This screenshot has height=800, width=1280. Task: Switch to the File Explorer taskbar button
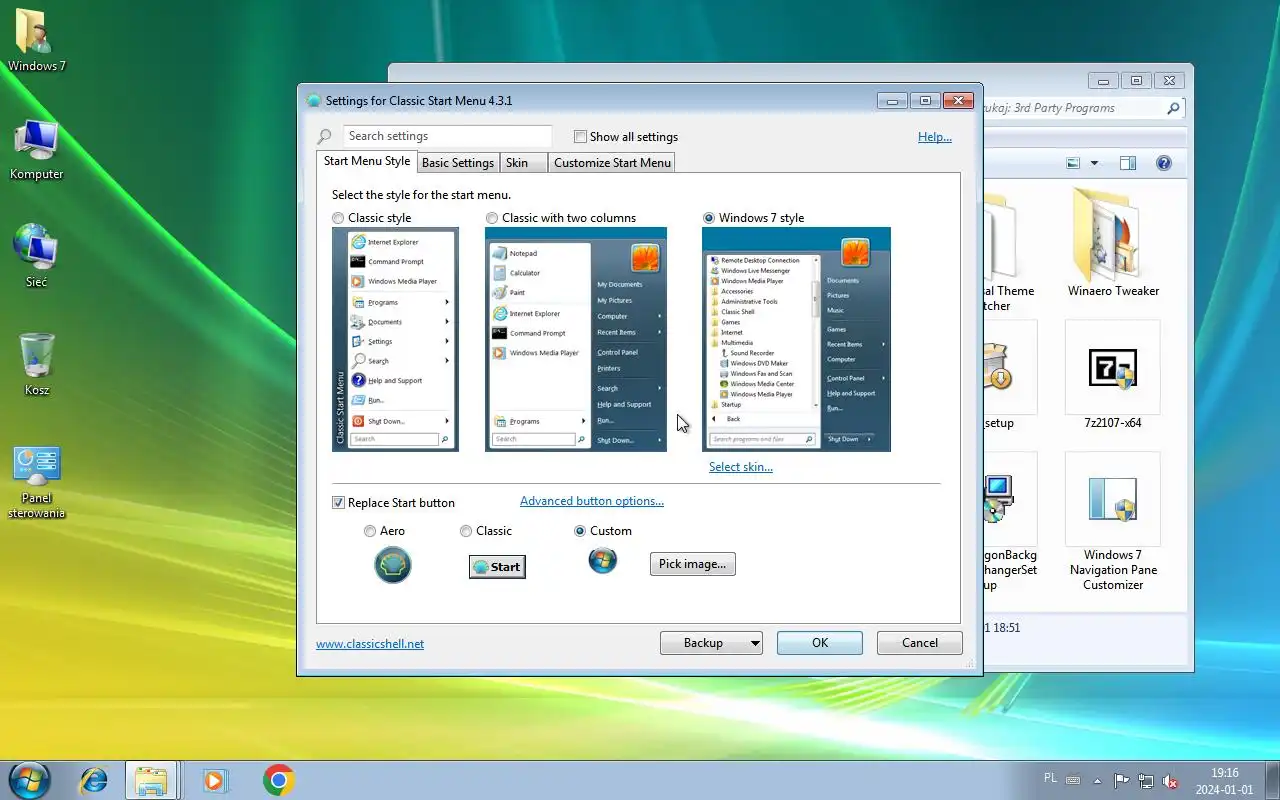(151, 780)
